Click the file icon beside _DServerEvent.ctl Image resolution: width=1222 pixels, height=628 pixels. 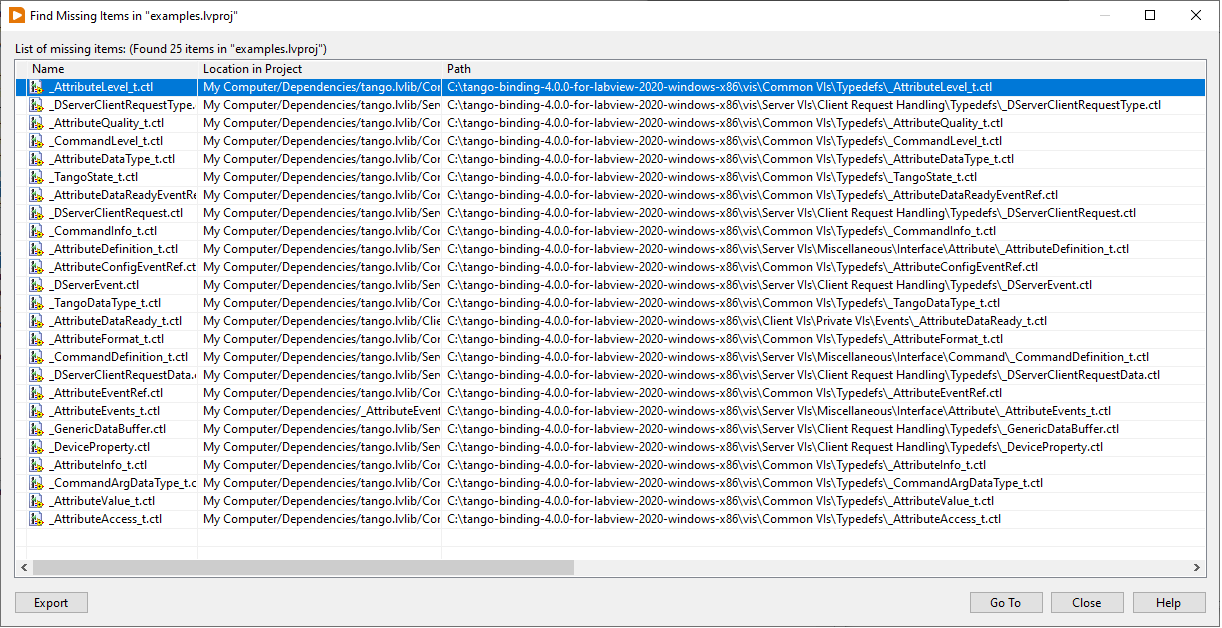click(36, 285)
